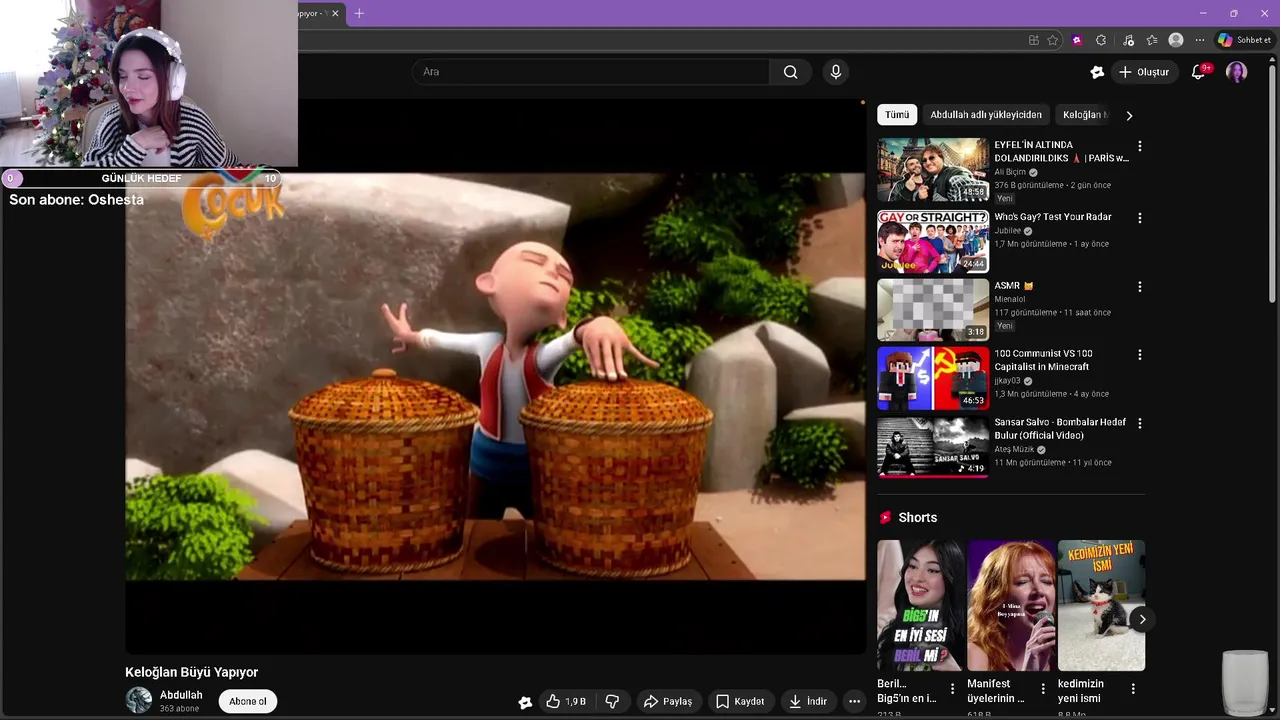Click the Oluştur create button
This screenshot has height=720, width=1280.
[x=1143, y=72]
